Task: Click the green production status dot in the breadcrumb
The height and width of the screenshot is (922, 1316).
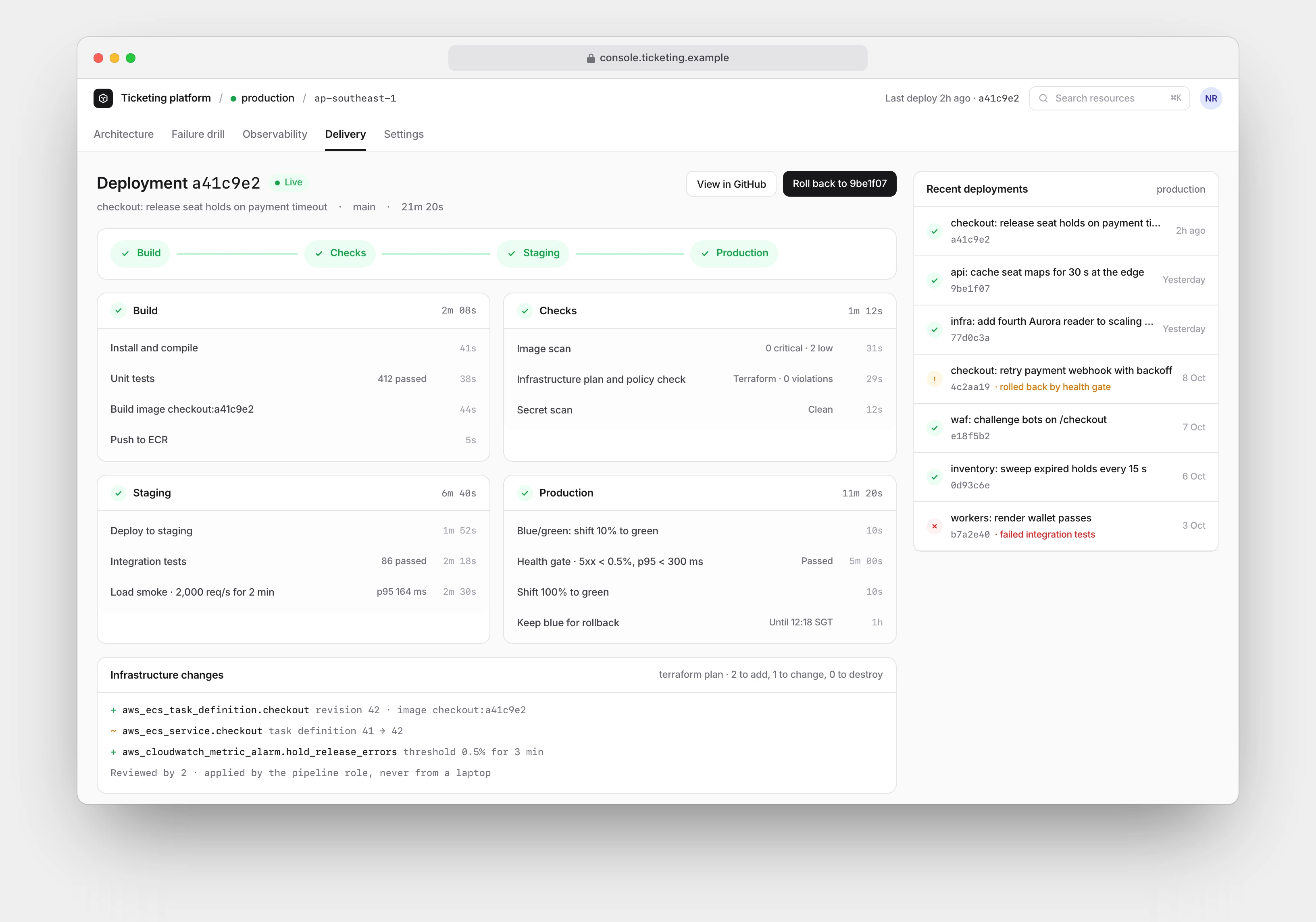Action: (x=233, y=99)
